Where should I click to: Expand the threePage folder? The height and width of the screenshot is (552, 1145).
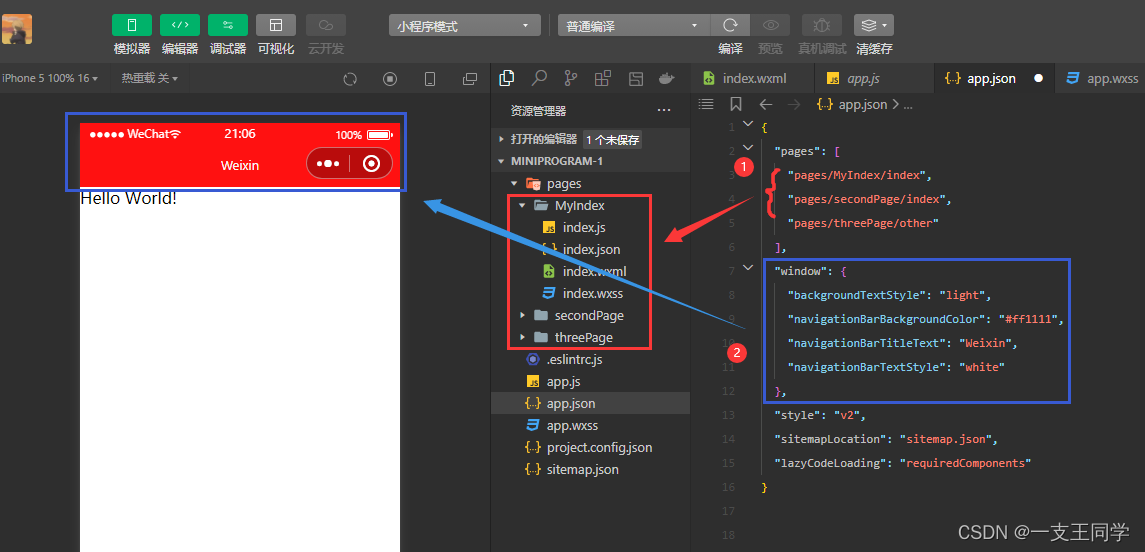click(590, 337)
